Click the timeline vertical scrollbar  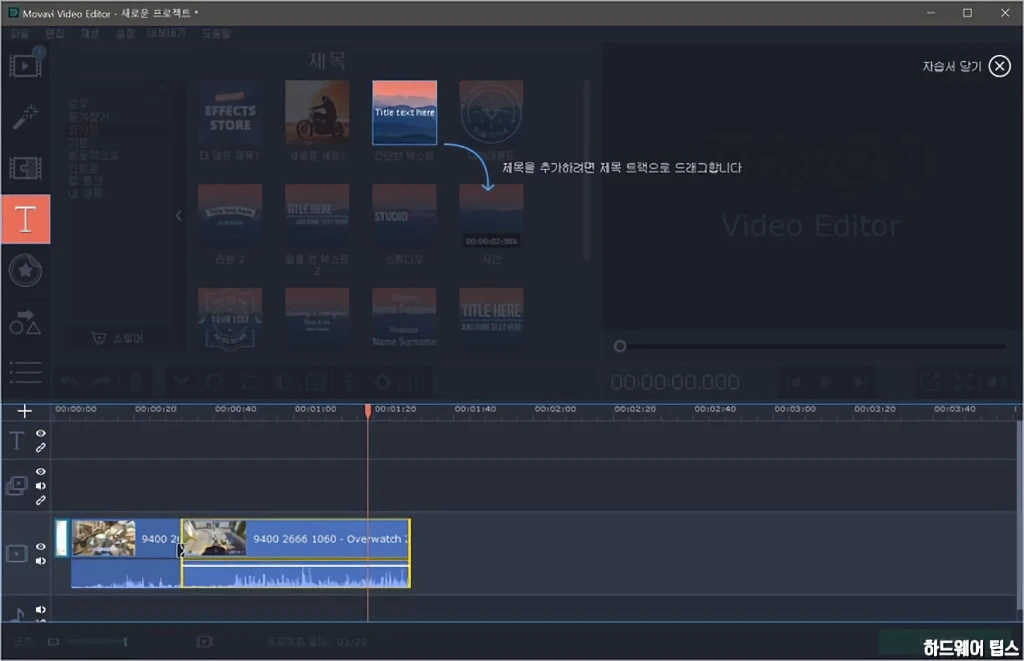1019,516
